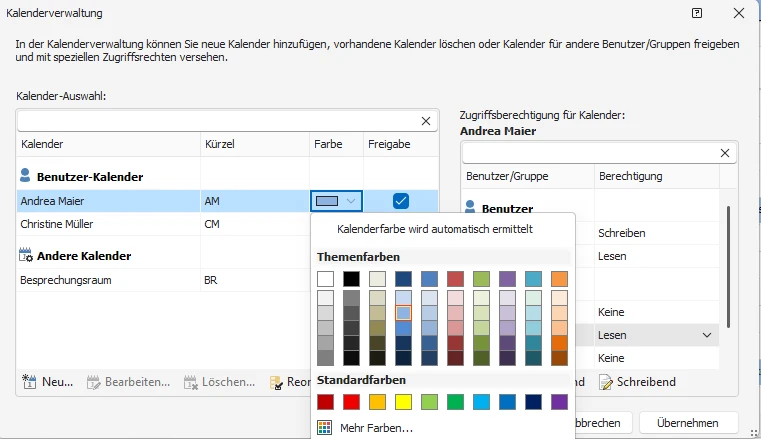
Task: Open Mehr Farben... color grid entry
Action: coord(364,428)
